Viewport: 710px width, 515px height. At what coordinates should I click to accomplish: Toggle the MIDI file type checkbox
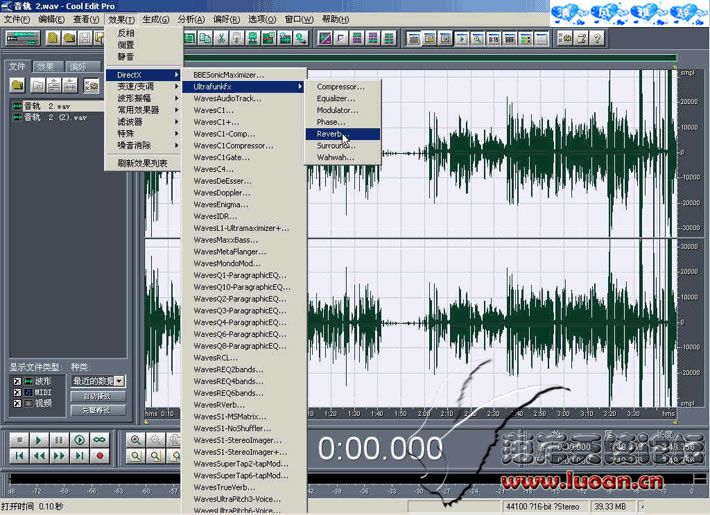[17, 392]
